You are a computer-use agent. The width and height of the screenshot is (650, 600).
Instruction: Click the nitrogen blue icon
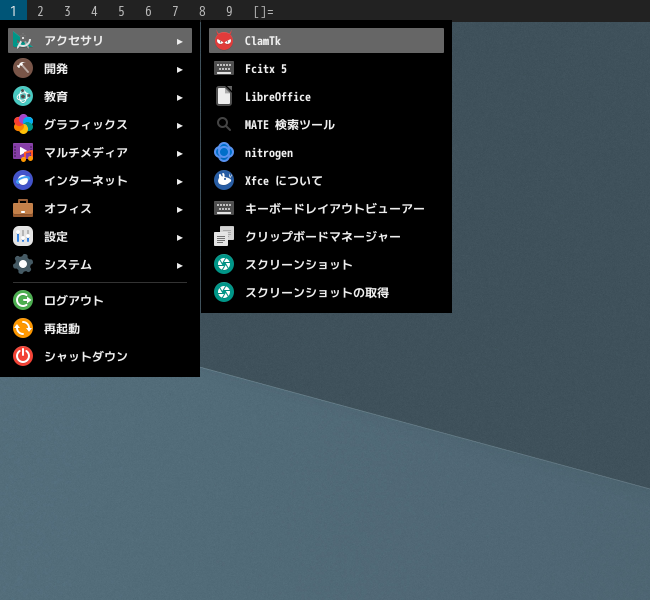tap(224, 152)
